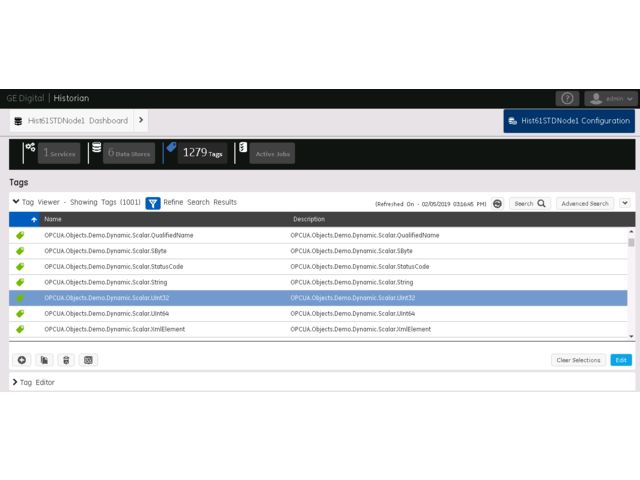Click the copy tag icon
The width and height of the screenshot is (640, 480).
[44, 360]
